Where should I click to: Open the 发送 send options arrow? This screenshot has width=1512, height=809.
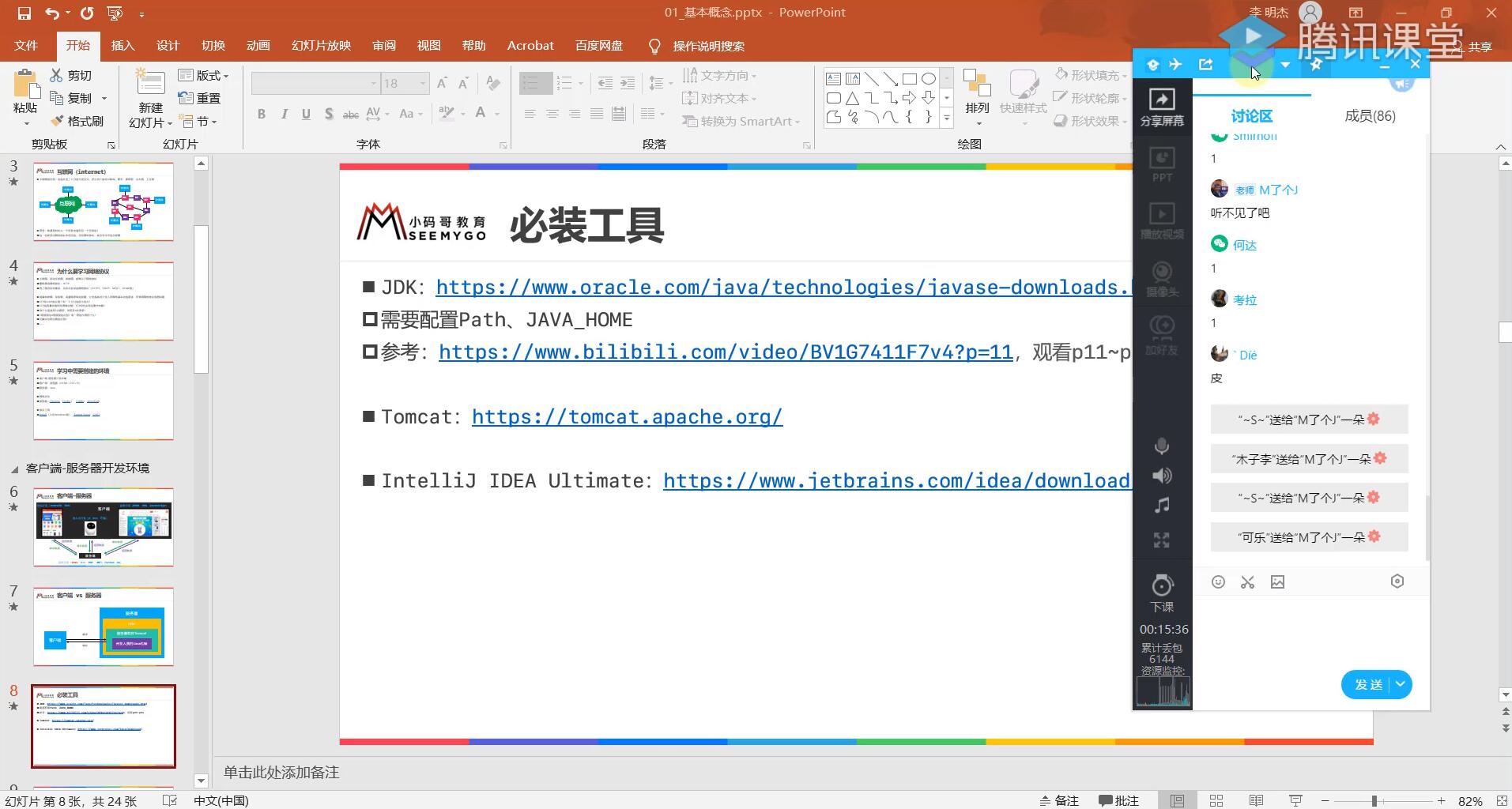[x=1400, y=684]
